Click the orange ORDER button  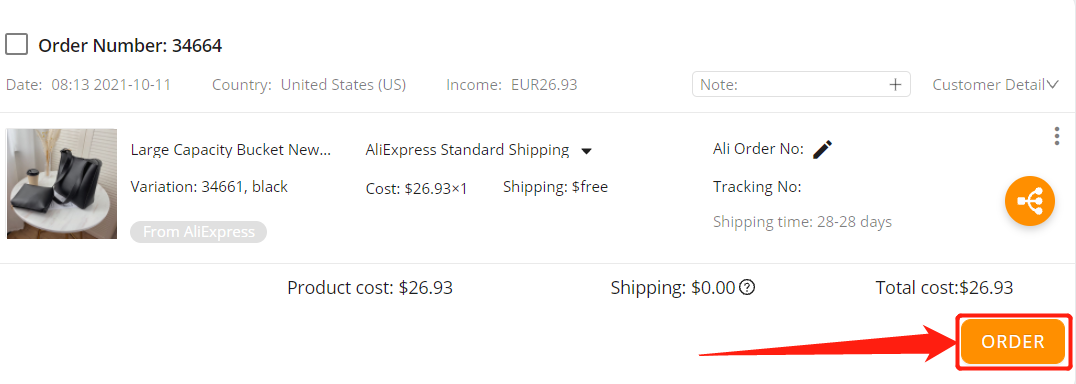click(1012, 341)
